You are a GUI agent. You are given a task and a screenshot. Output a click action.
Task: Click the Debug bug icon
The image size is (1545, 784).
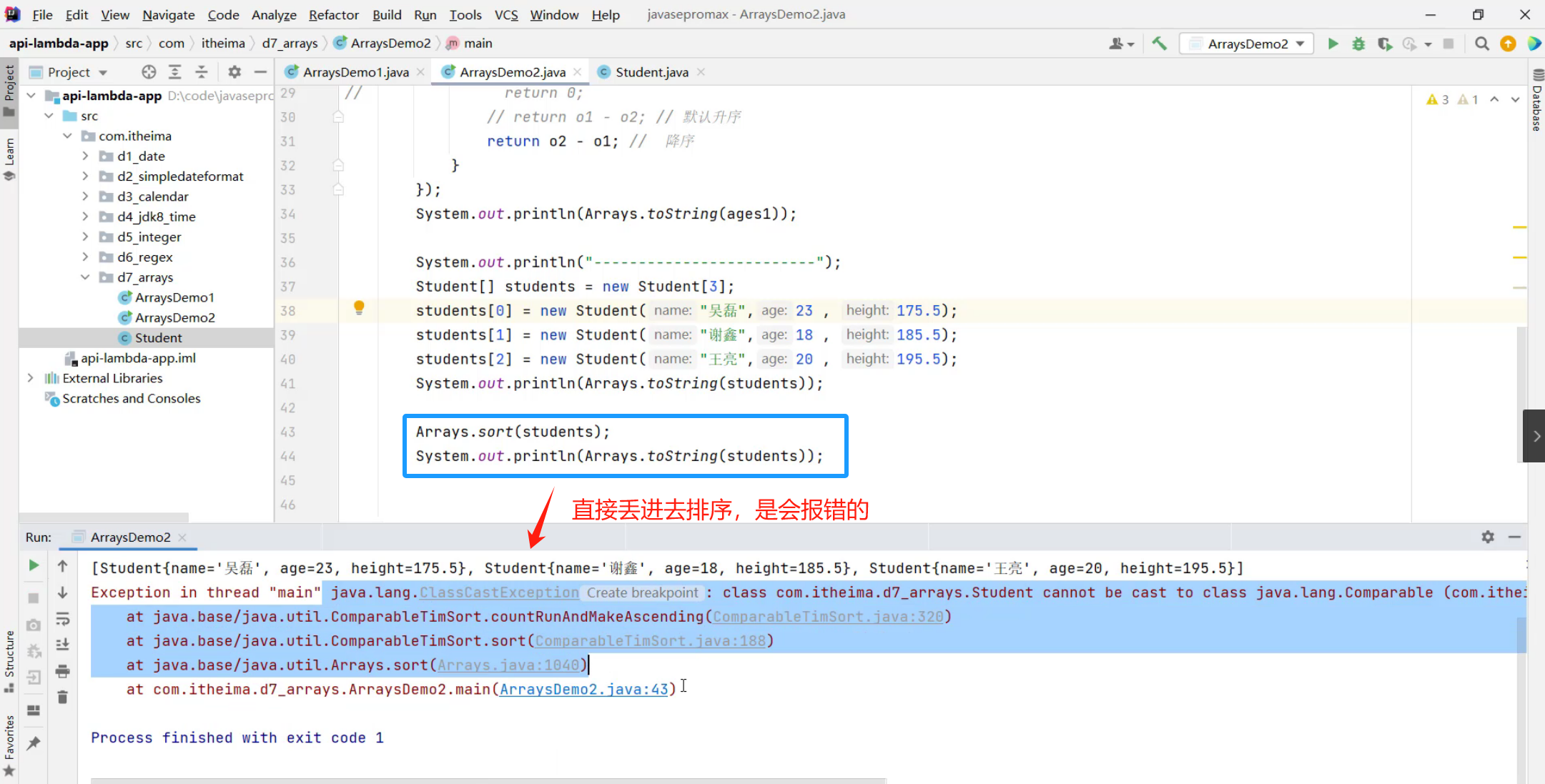coord(1358,44)
